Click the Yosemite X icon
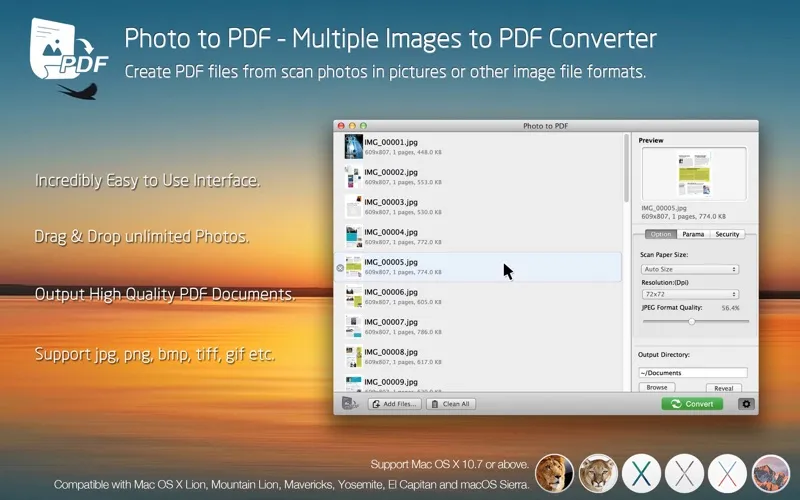 (684, 473)
